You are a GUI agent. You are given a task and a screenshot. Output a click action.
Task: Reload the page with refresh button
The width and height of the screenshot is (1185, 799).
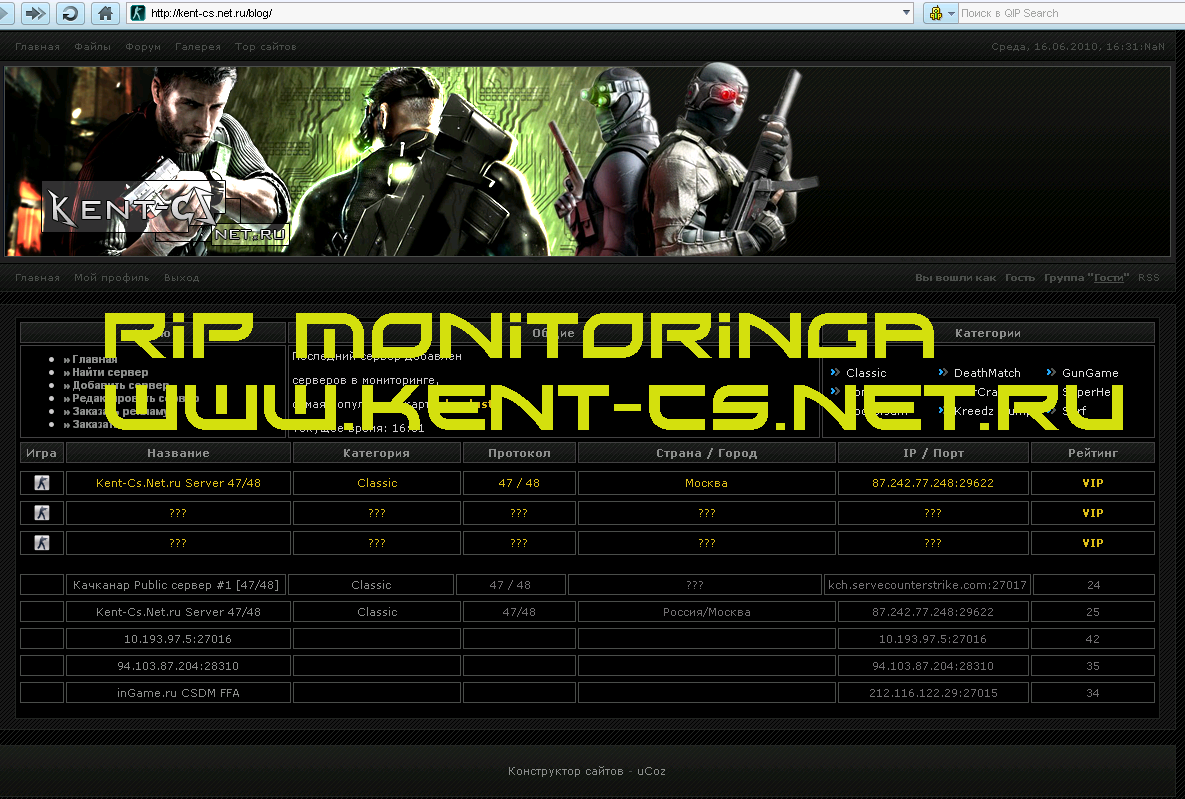pos(70,13)
